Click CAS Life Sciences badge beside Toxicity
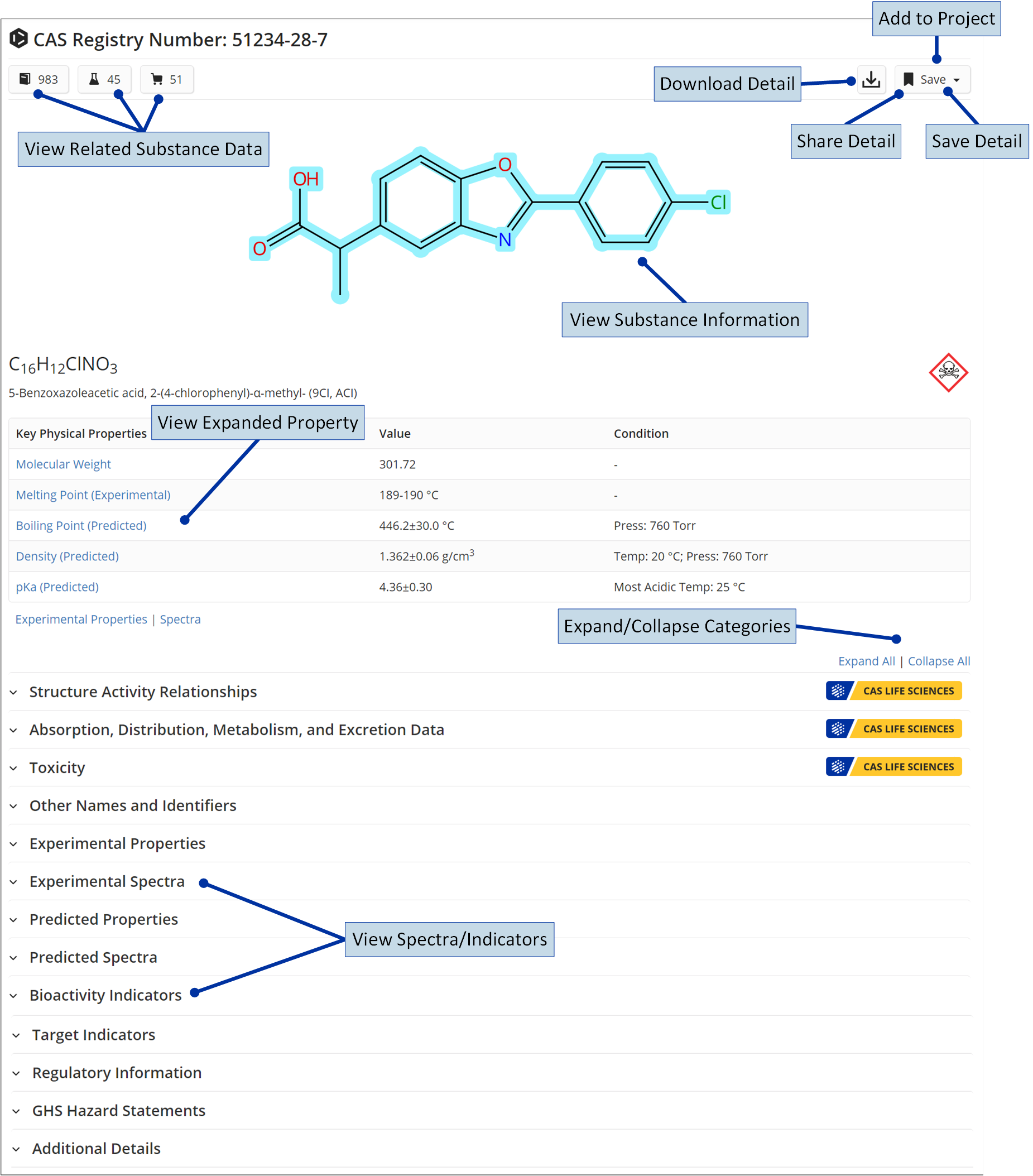 tap(893, 766)
